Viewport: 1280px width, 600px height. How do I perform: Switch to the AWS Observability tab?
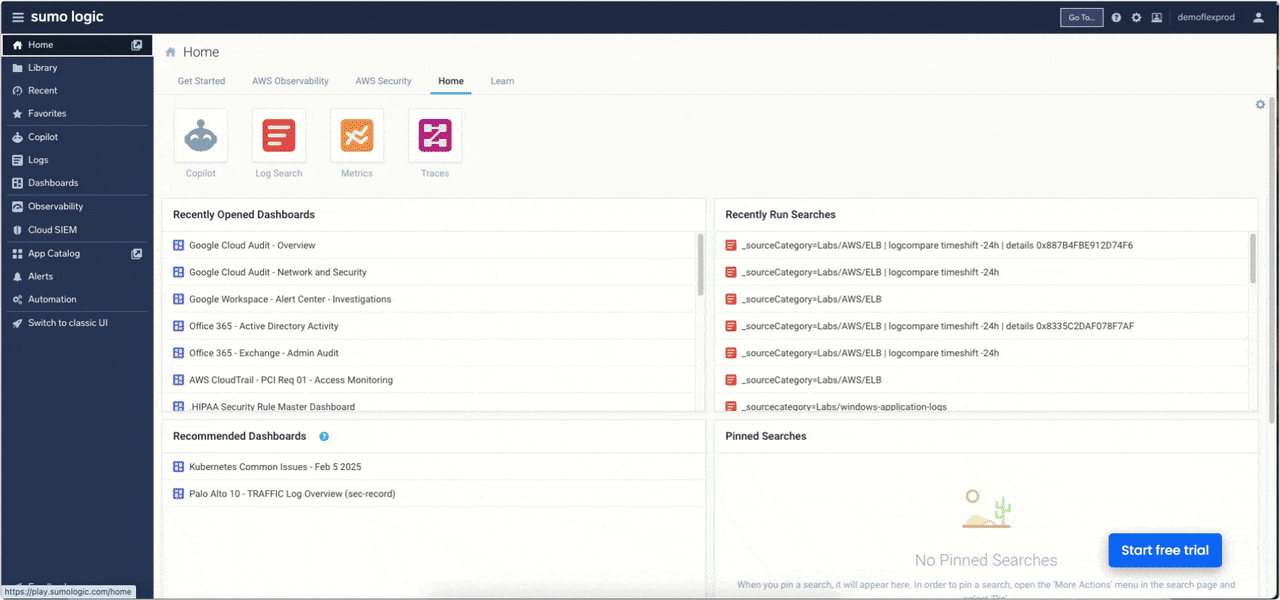coord(290,81)
